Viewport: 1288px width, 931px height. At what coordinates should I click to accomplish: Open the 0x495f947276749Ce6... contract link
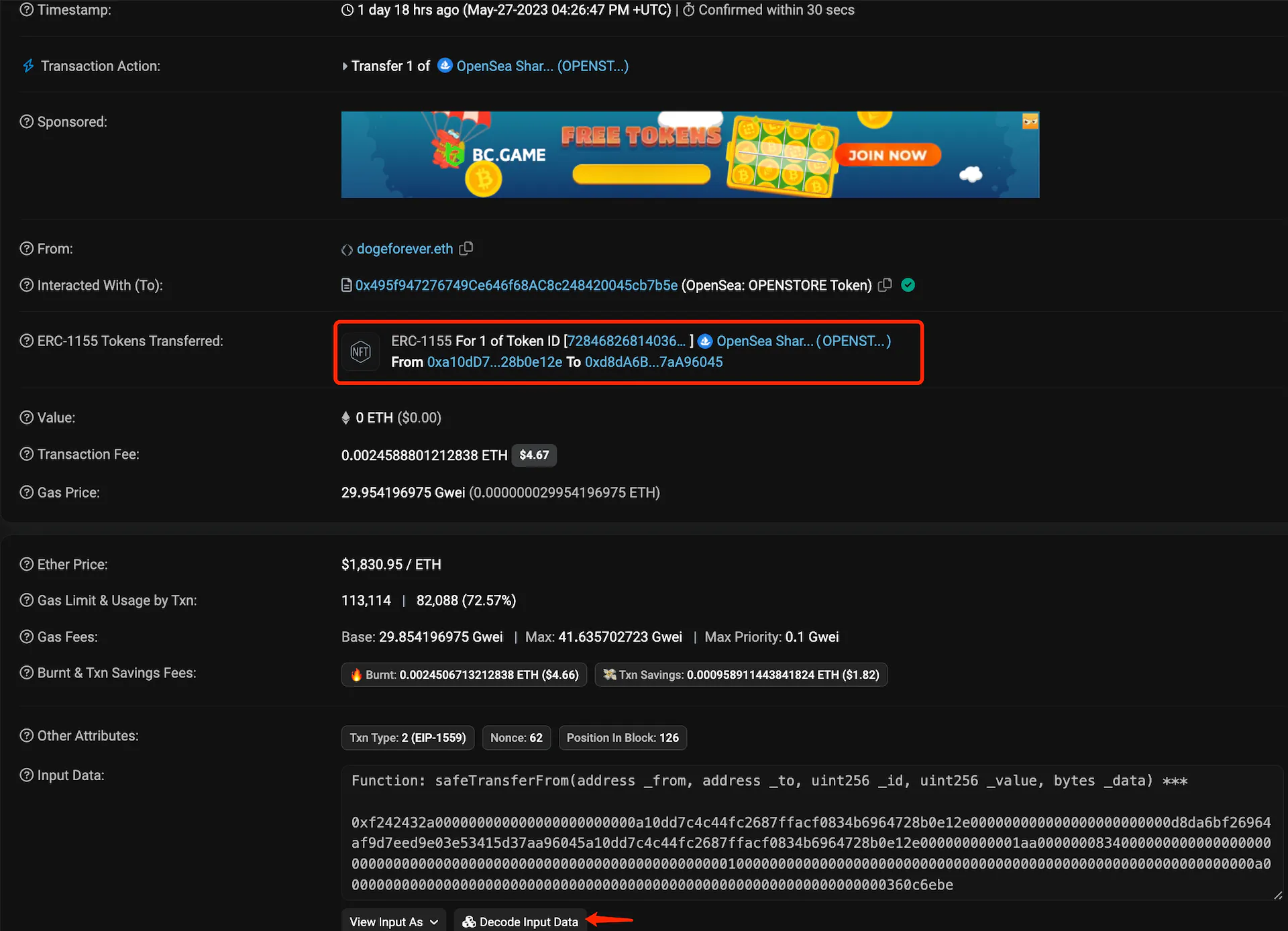(516, 285)
